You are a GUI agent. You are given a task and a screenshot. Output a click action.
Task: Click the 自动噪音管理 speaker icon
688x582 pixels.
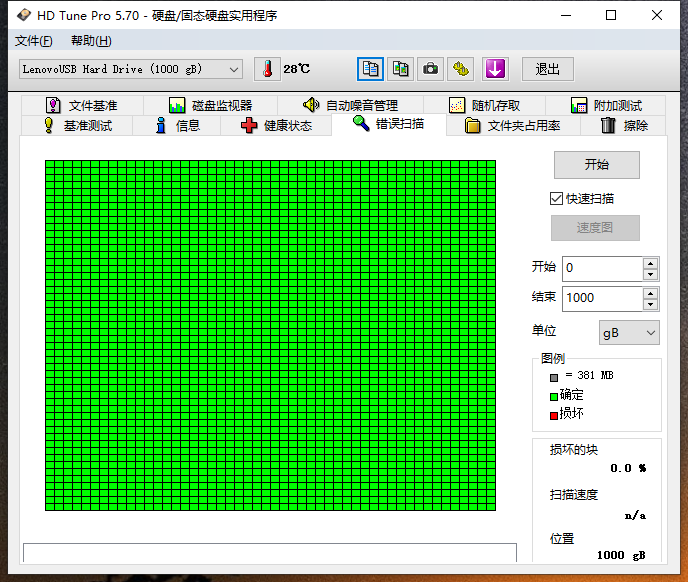[311, 105]
